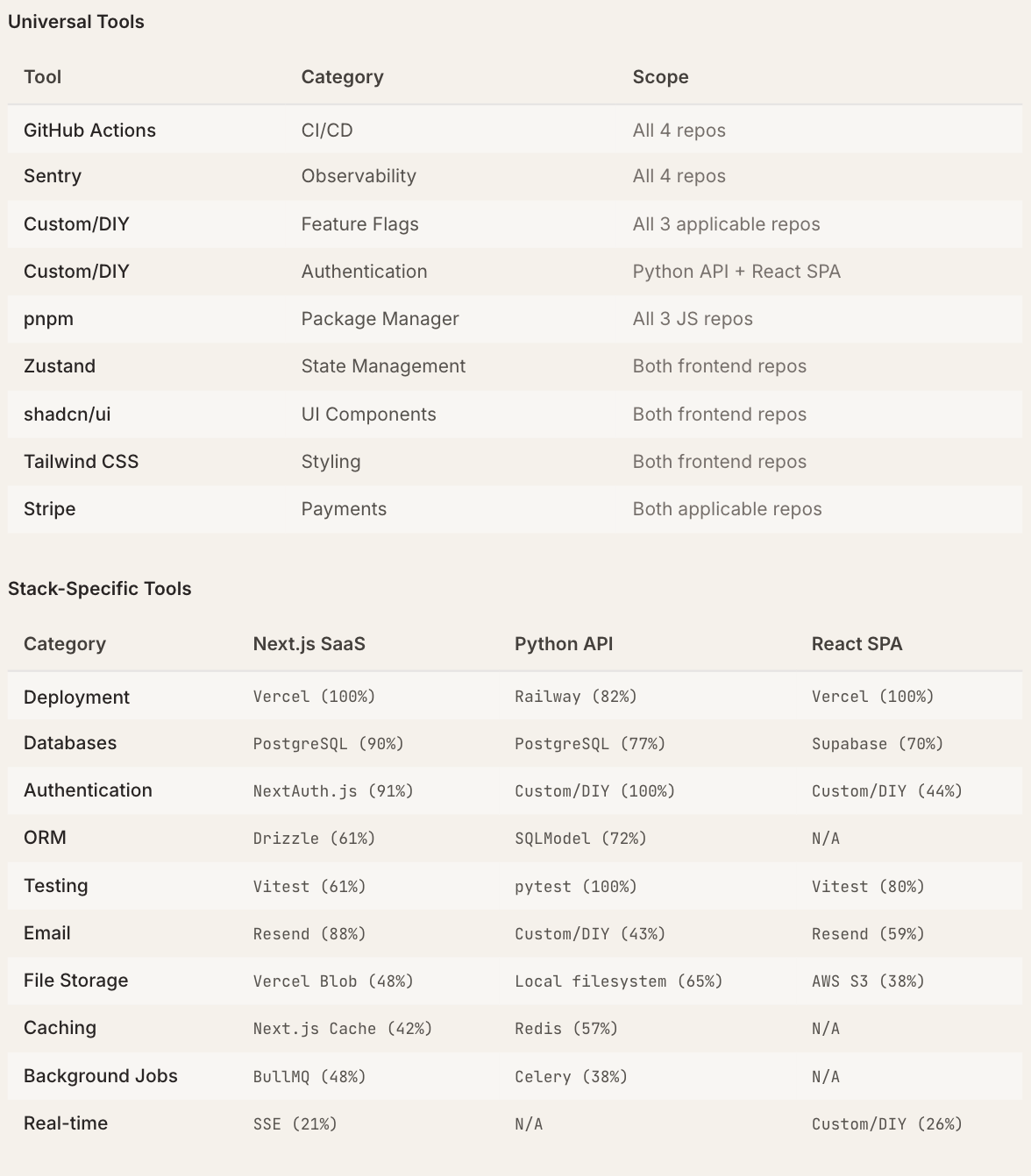The height and width of the screenshot is (1176, 1031).
Task: Select the Redis (57%) caching cell
Action: [x=565, y=1029]
